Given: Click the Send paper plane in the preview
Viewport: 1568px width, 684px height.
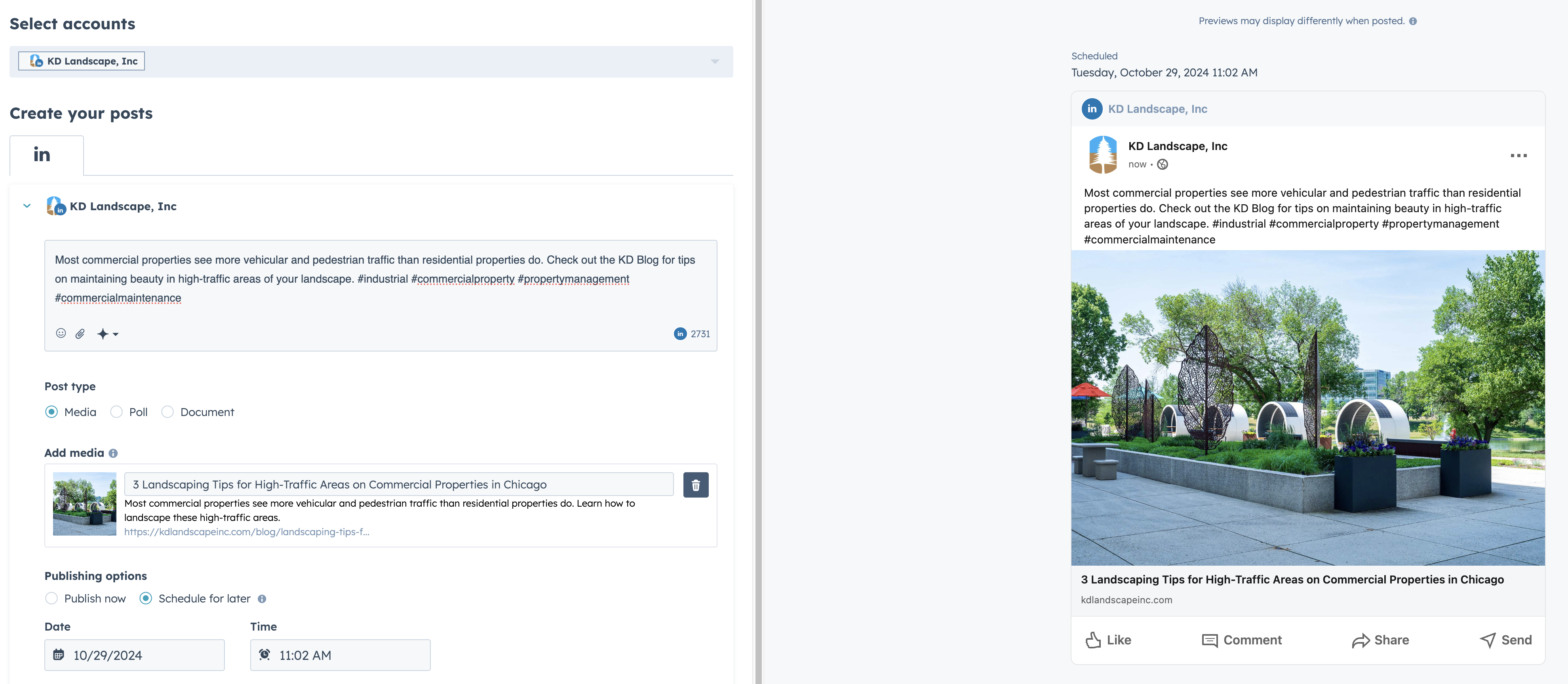Looking at the screenshot, I should (x=1488, y=640).
